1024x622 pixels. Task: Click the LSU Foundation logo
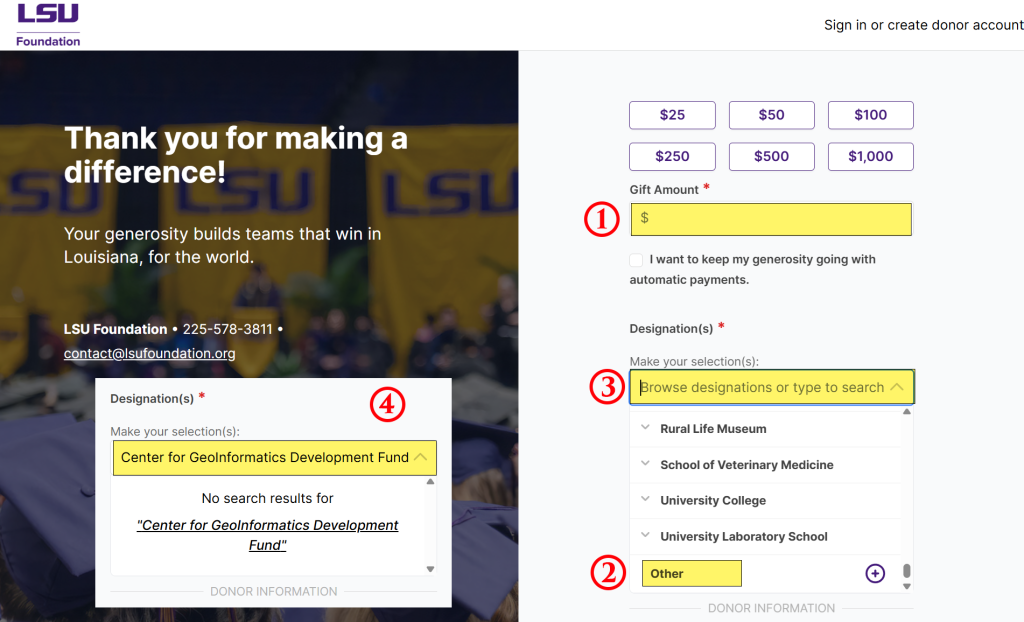[48, 25]
